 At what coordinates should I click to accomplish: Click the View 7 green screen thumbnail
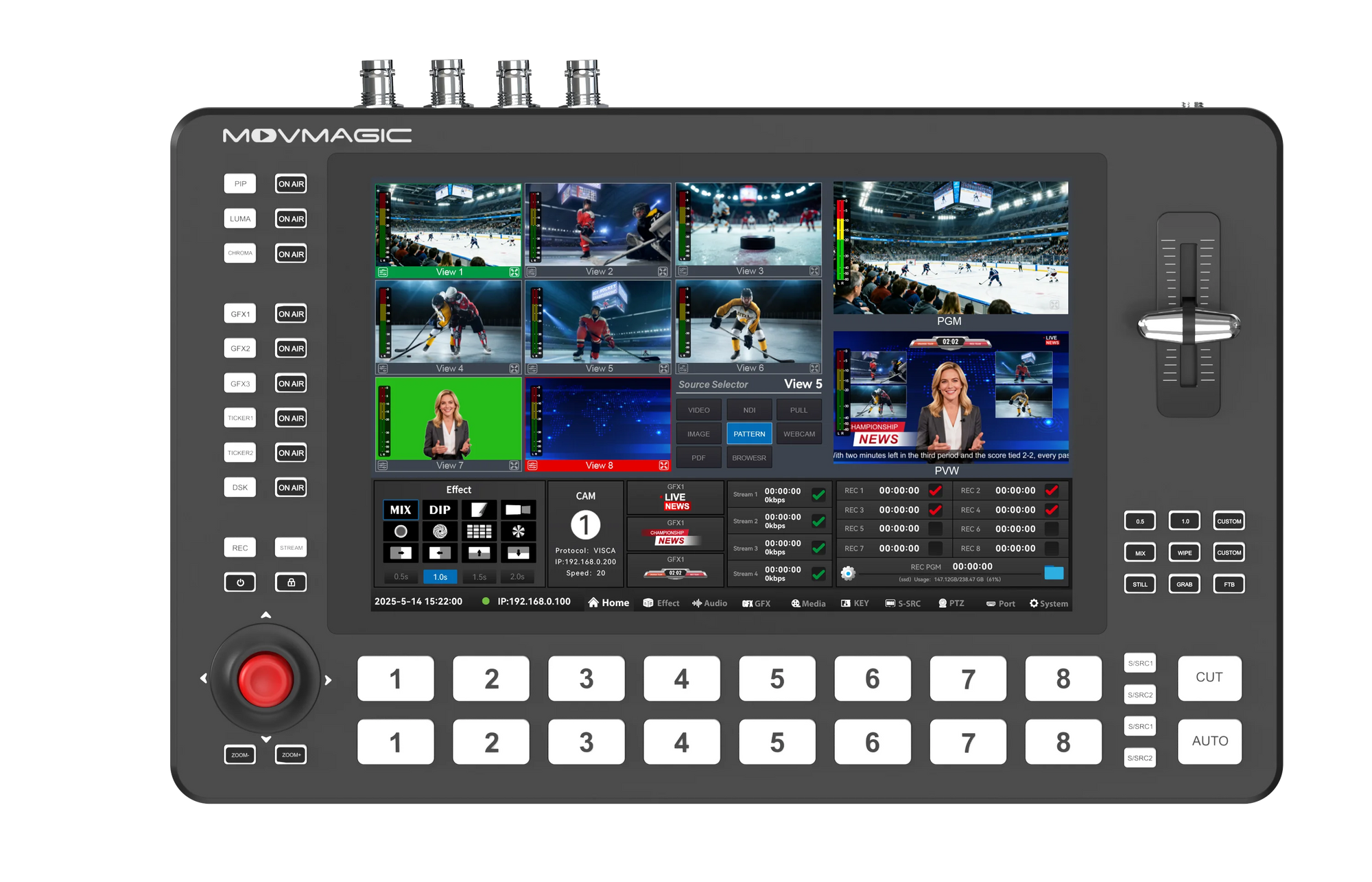click(x=449, y=419)
